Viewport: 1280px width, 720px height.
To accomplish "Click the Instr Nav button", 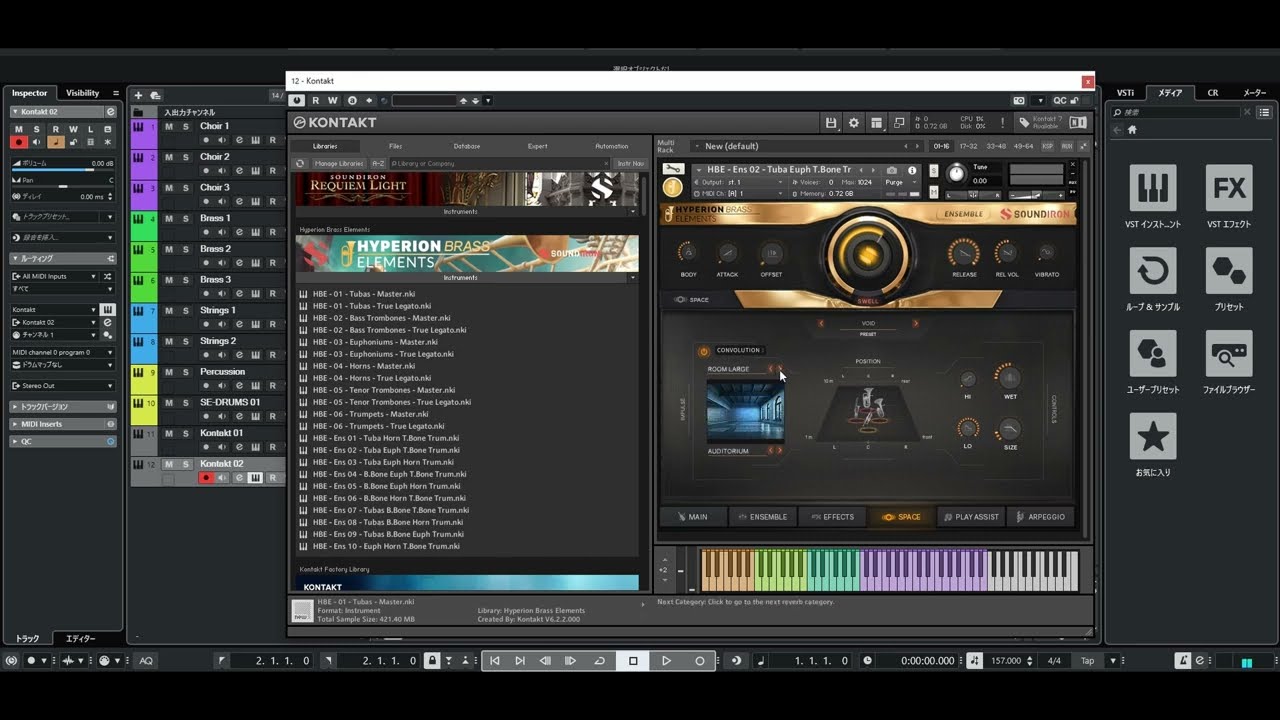I will tap(631, 163).
